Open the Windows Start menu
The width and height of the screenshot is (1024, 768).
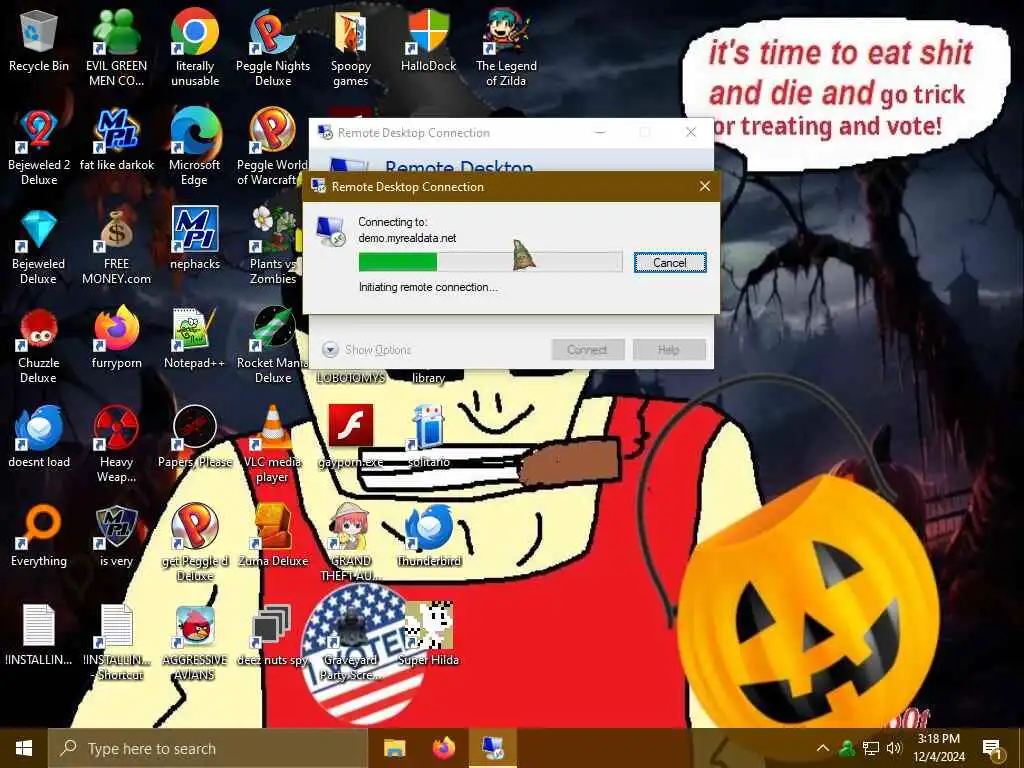(x=24, y=748)
